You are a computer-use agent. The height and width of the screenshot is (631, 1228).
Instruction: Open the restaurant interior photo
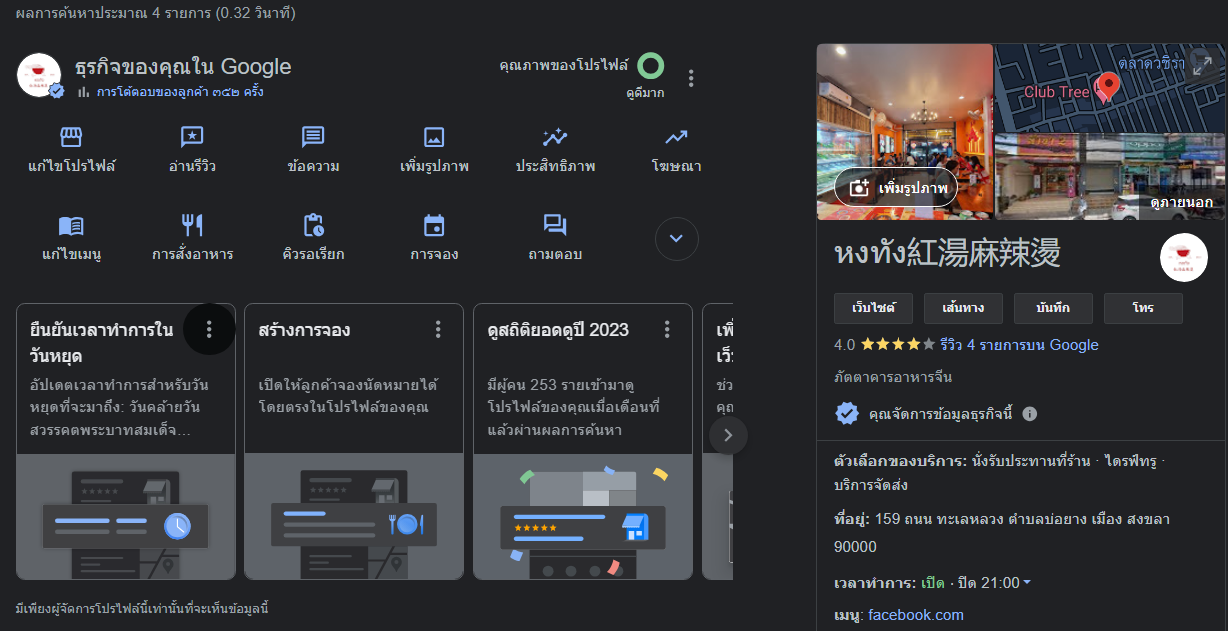(x=905, y=131)
